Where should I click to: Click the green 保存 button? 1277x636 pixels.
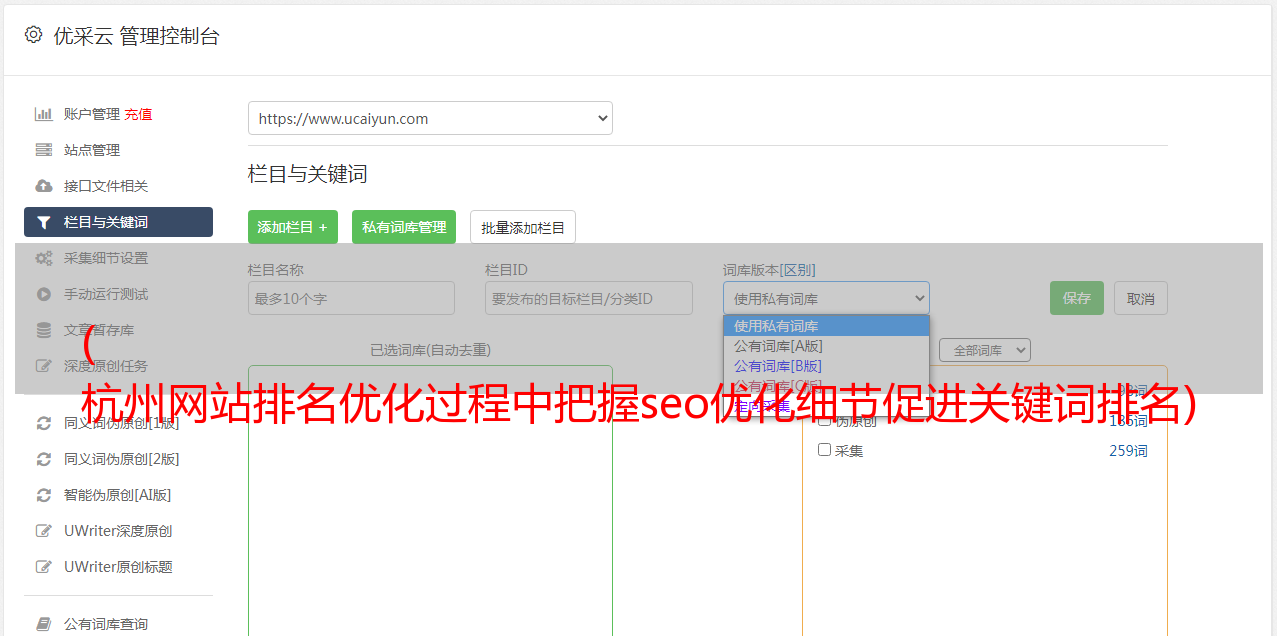(x=1077, y=298)
